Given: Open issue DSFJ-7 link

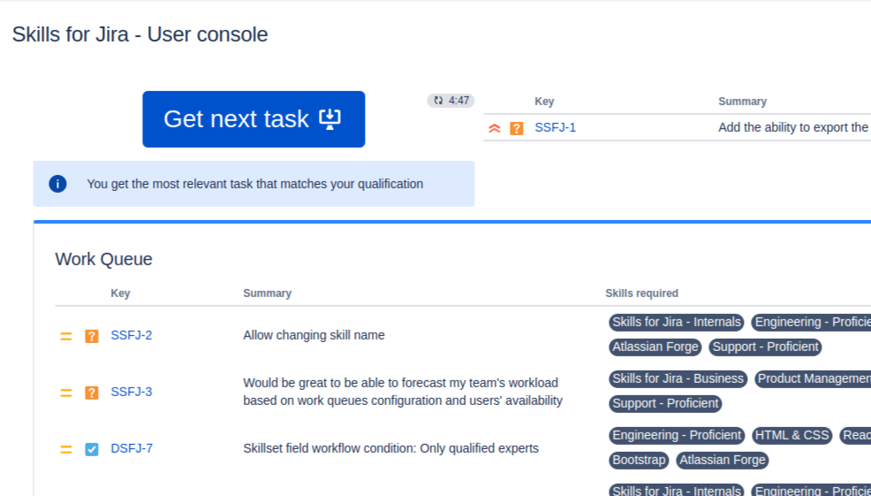Looking at the screenshot, I should 132,449.
